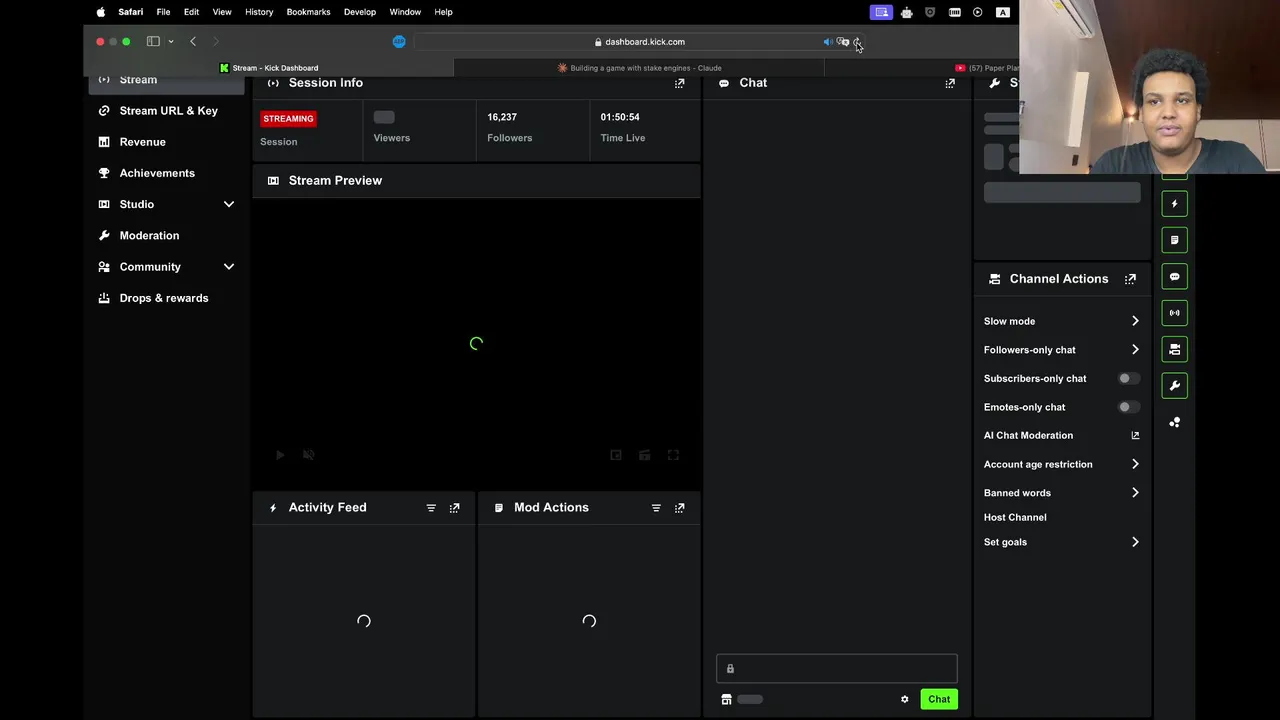Image resolution: width=1280 pixels, height=720 pixels.
Task: Mute tab audio in Safari address bar
Action: (x=828, y=42)
